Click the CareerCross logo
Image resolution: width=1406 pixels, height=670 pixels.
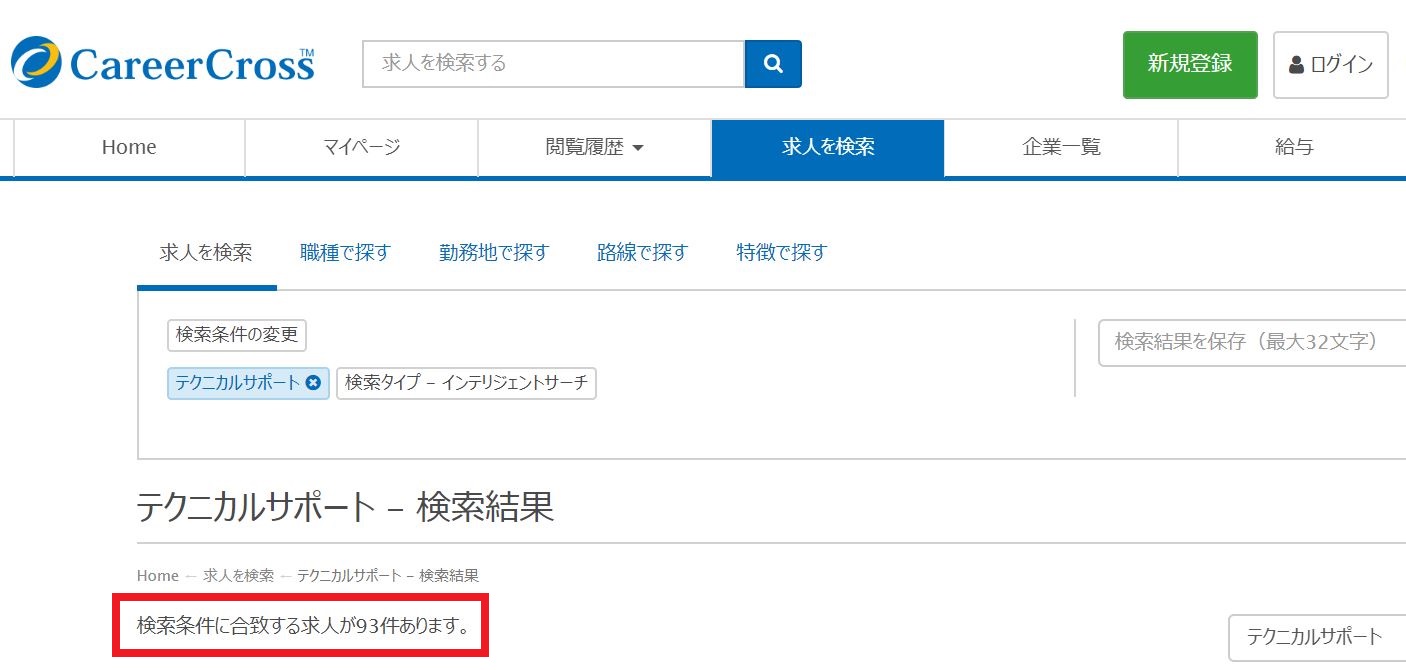(x=163, y=63)
